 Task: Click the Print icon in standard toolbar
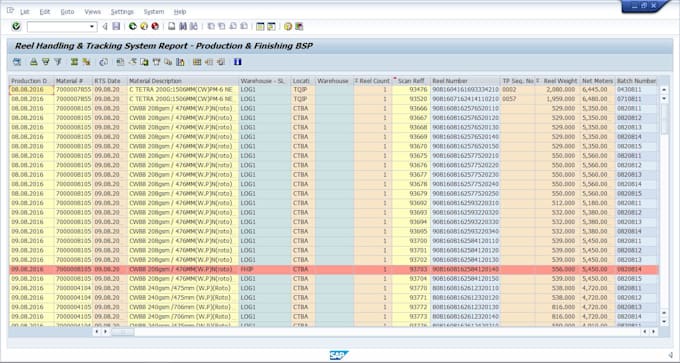[172, 26]
